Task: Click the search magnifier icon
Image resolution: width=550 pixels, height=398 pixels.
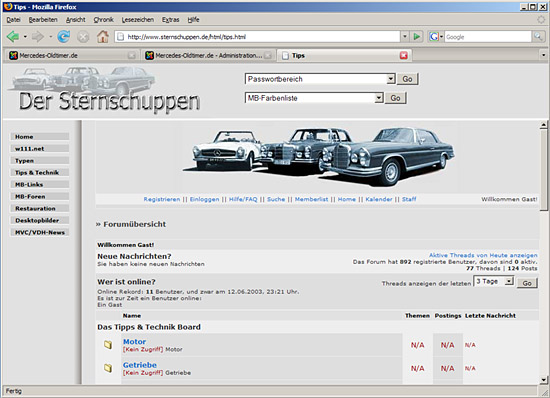Action: pos(538,36)
